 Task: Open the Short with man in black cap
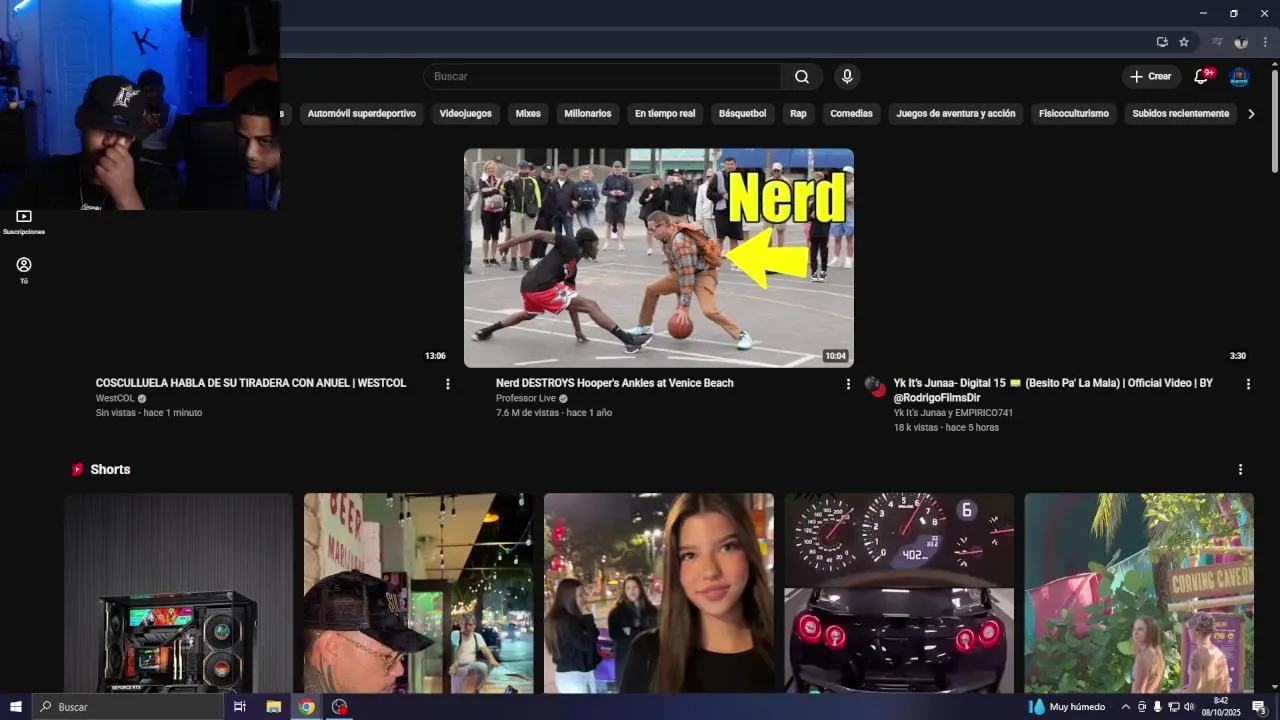pos(418,593)
